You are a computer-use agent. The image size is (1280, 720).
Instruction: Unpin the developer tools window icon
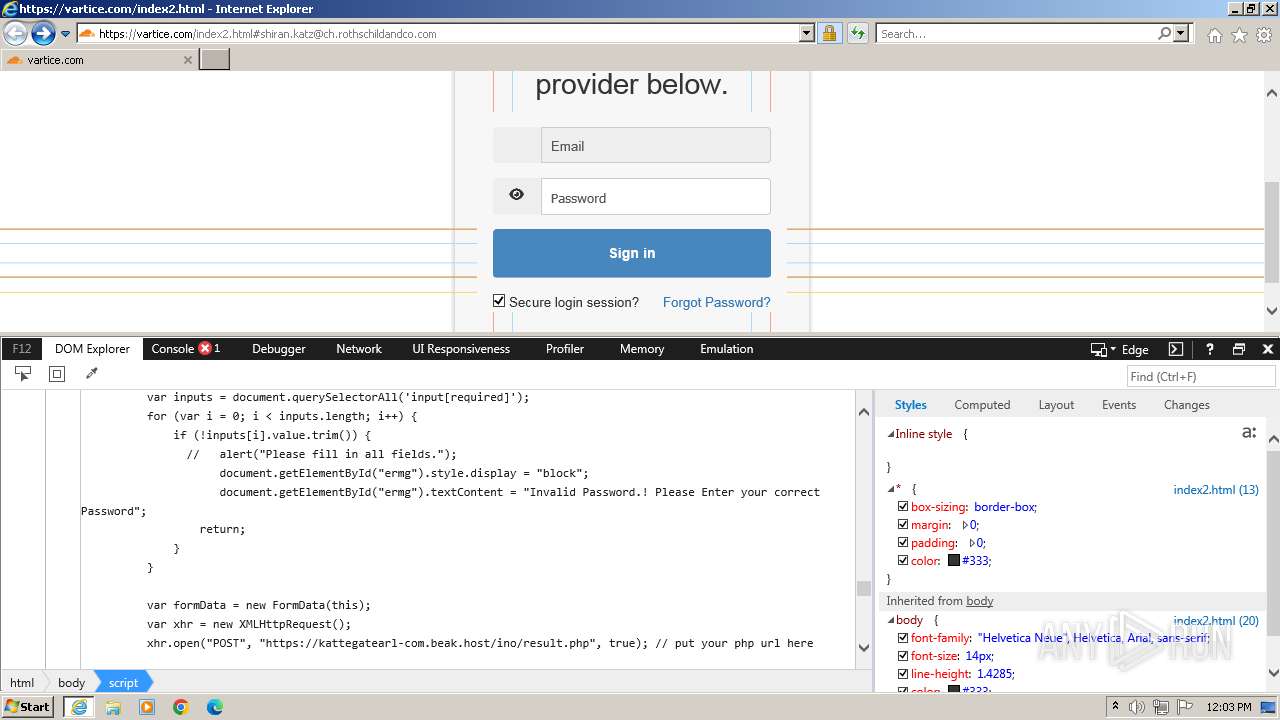tap(1239, 349)
